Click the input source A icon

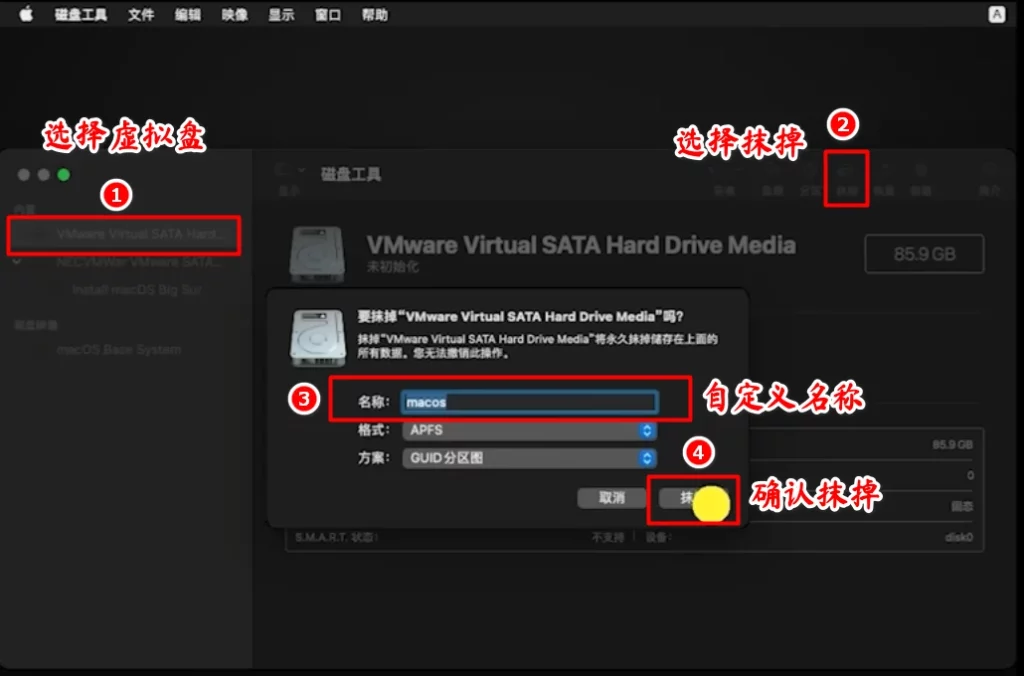pos(997,14)
